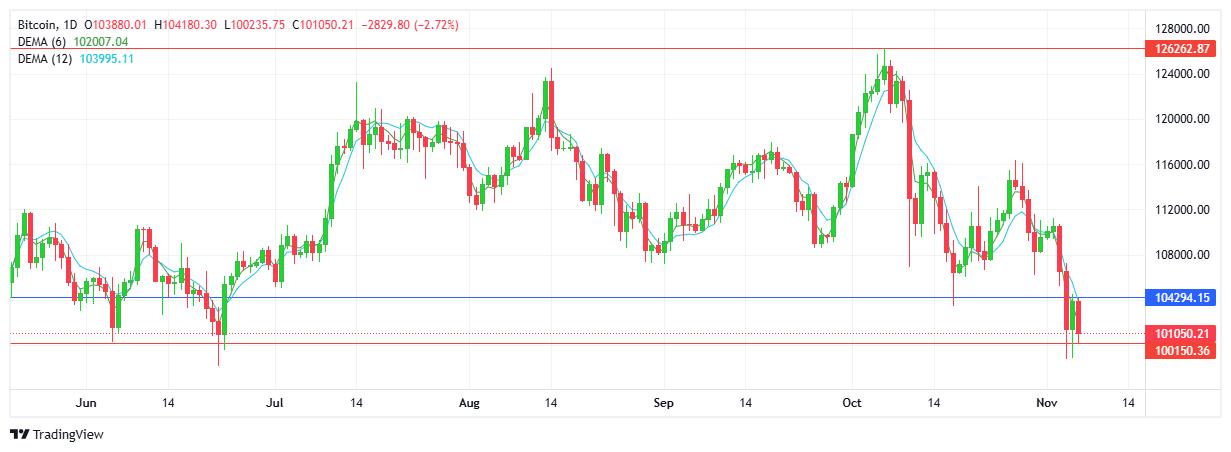1231x452 pixels.
Task: Click the Jun label on time axis
Action: point(86,403)
